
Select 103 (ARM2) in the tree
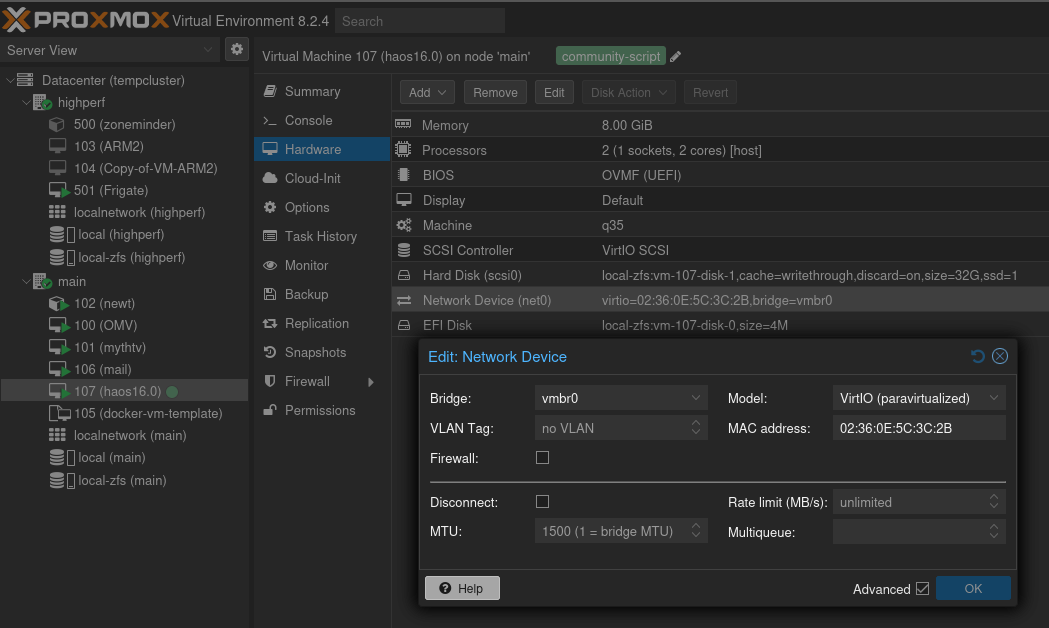[109, 146]
